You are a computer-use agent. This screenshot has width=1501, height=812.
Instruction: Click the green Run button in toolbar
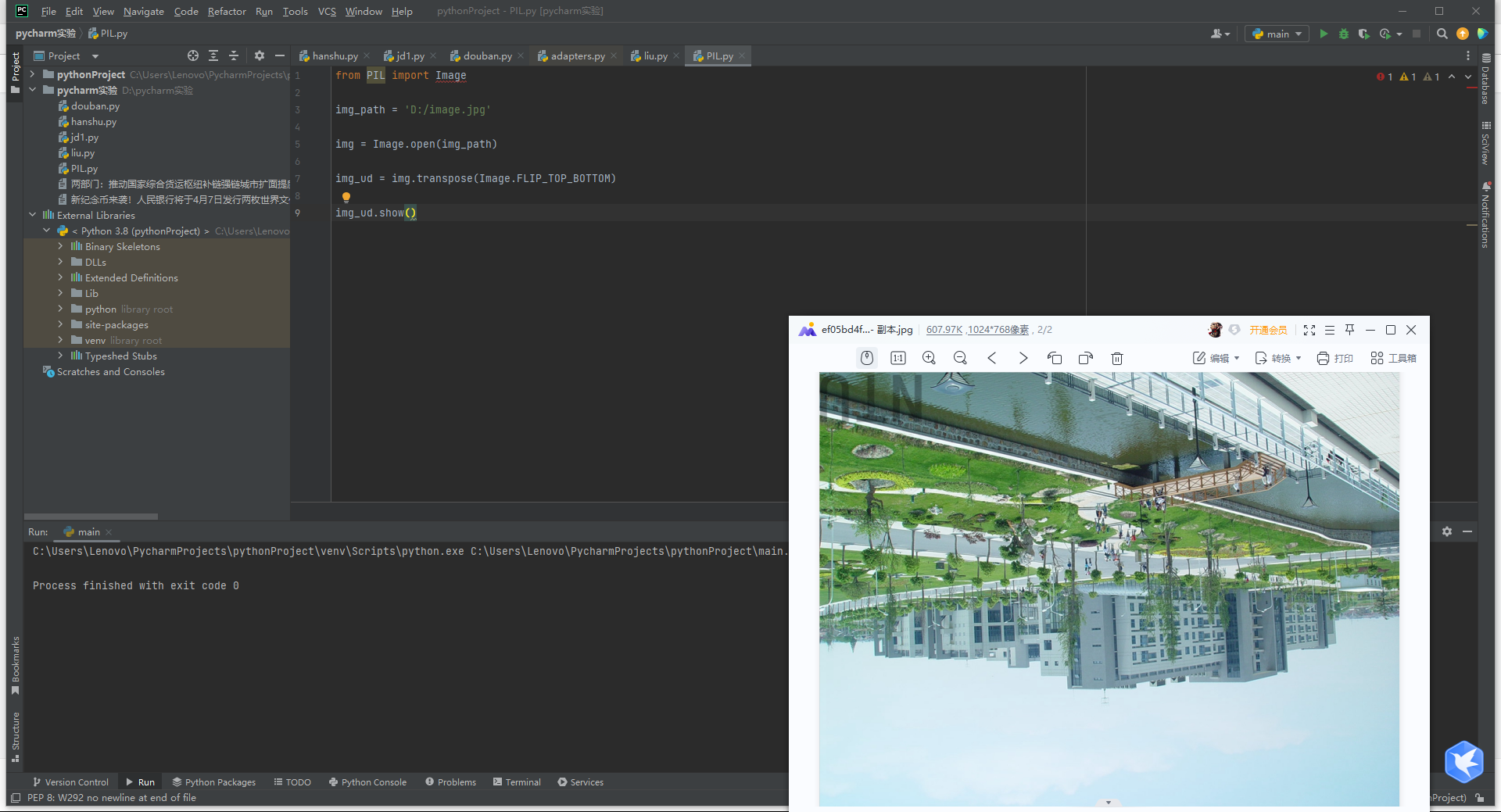pyautogui.click(x=1324, y=34)
